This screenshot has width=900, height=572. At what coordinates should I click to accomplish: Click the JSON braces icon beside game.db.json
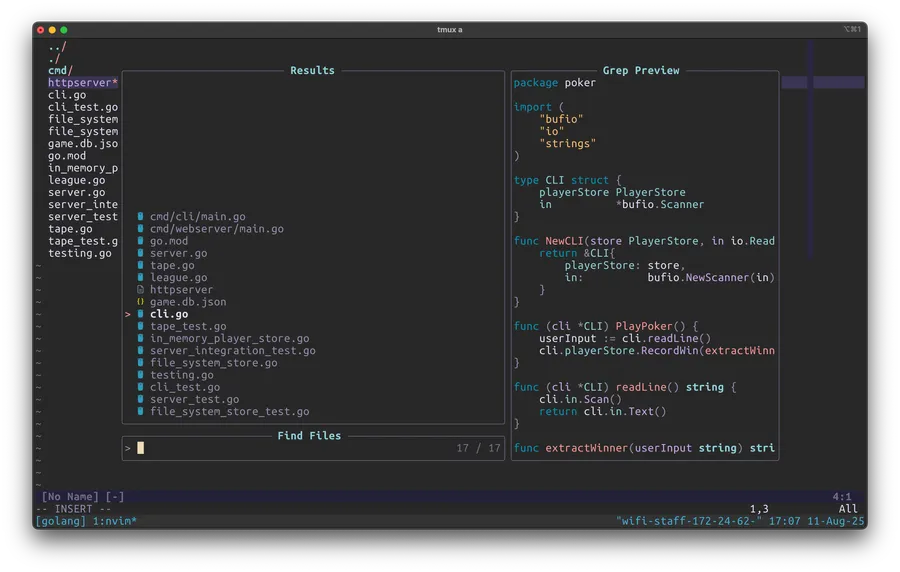tap(140, 302)
